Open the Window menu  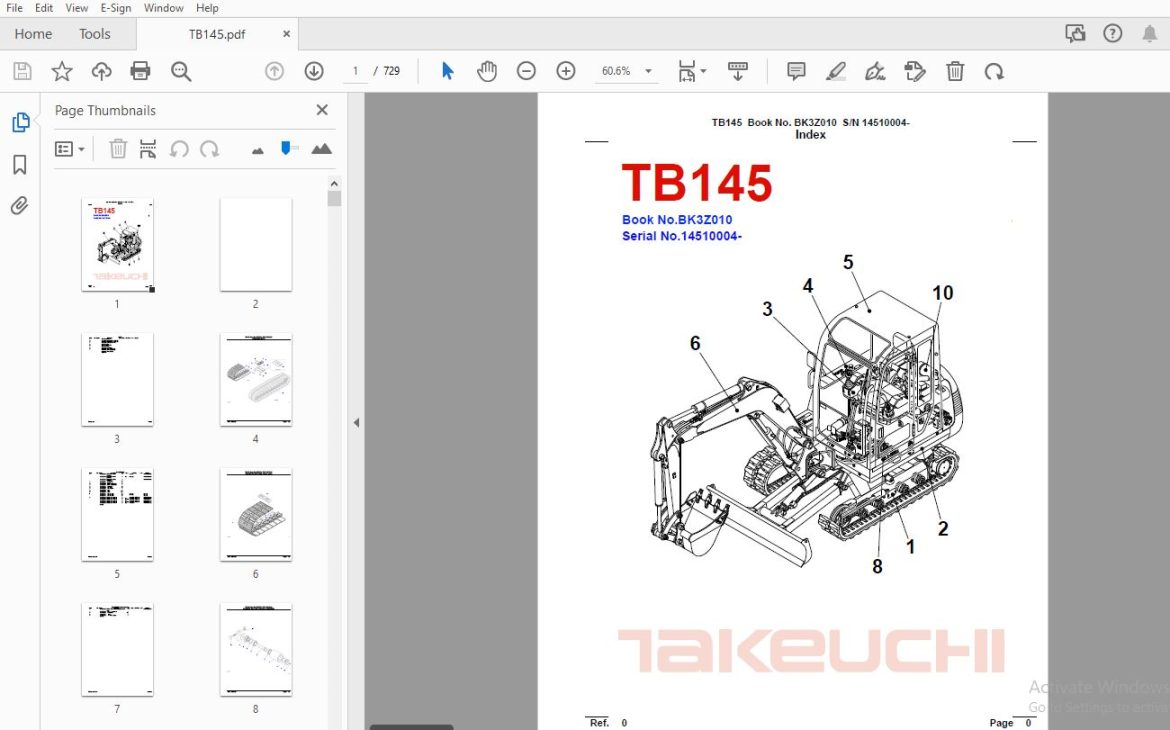click(163, 8)
